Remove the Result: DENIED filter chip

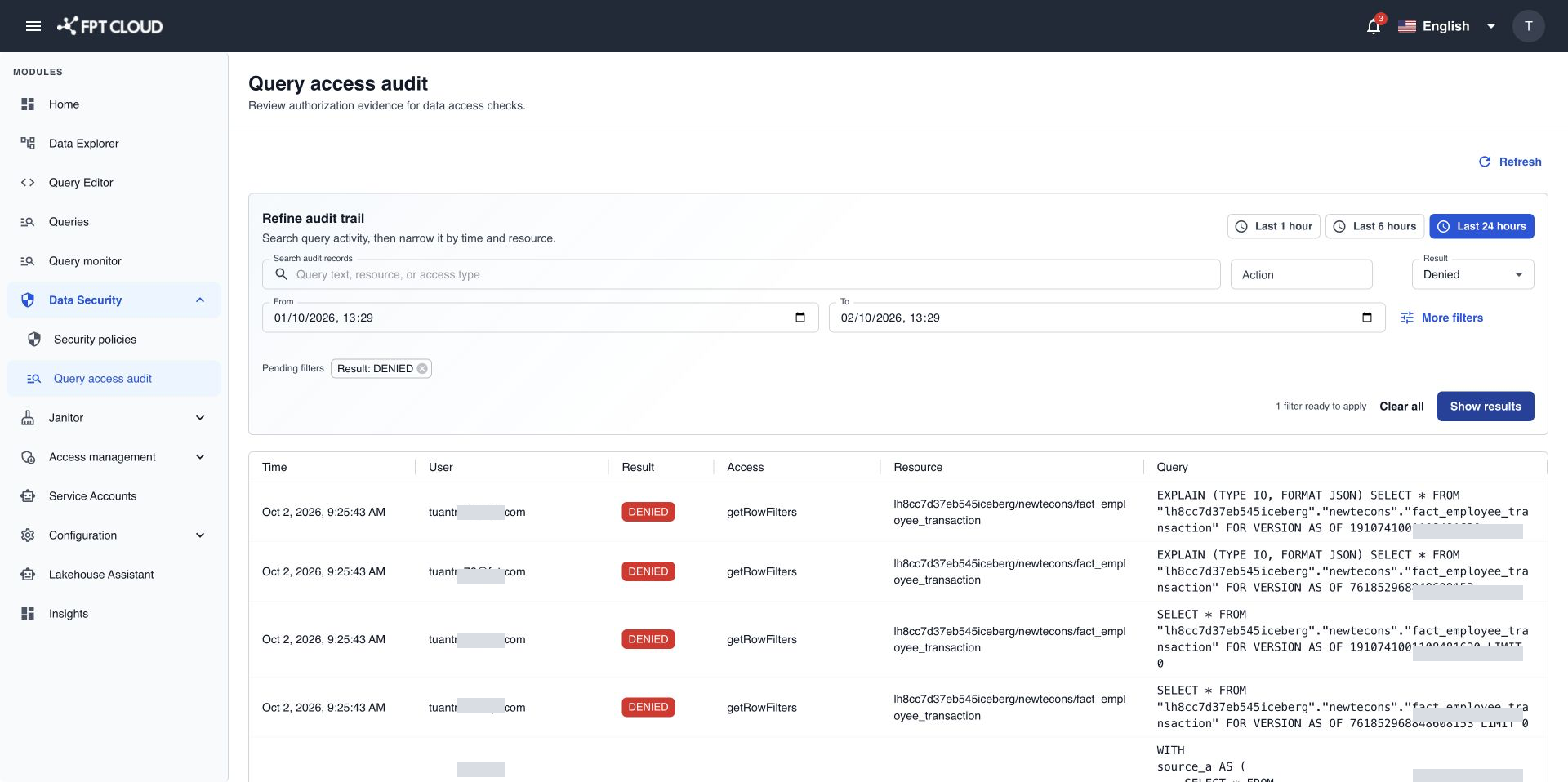coord(422,368)
